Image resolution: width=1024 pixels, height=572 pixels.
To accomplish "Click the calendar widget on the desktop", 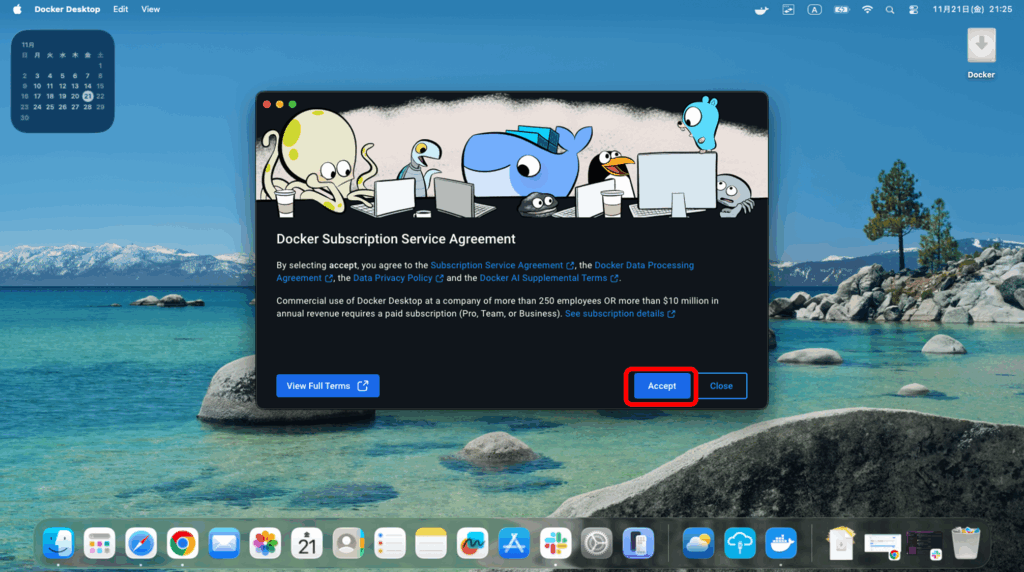I will [x=62, y=81].
